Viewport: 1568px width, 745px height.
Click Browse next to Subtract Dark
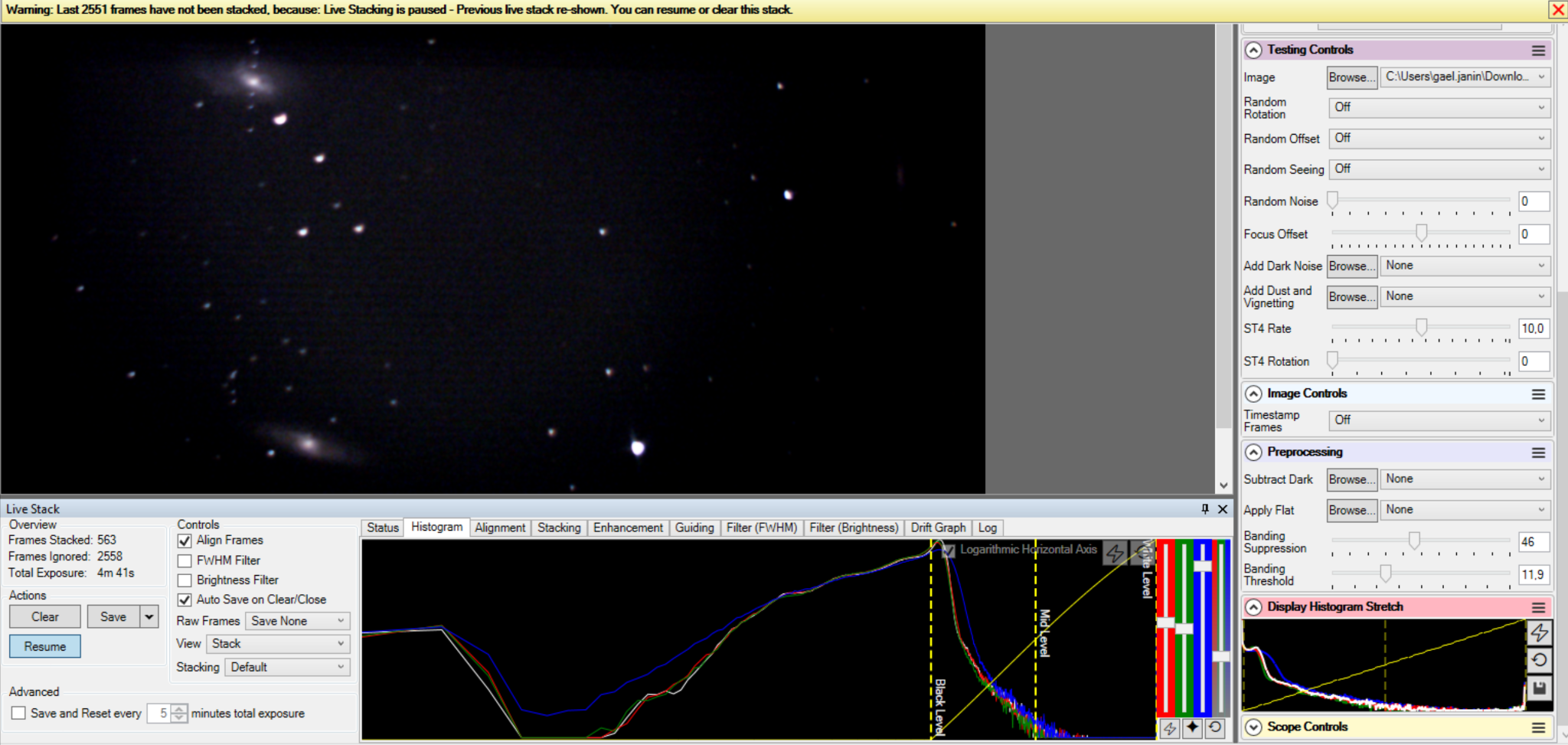[x=1351, y=479]
